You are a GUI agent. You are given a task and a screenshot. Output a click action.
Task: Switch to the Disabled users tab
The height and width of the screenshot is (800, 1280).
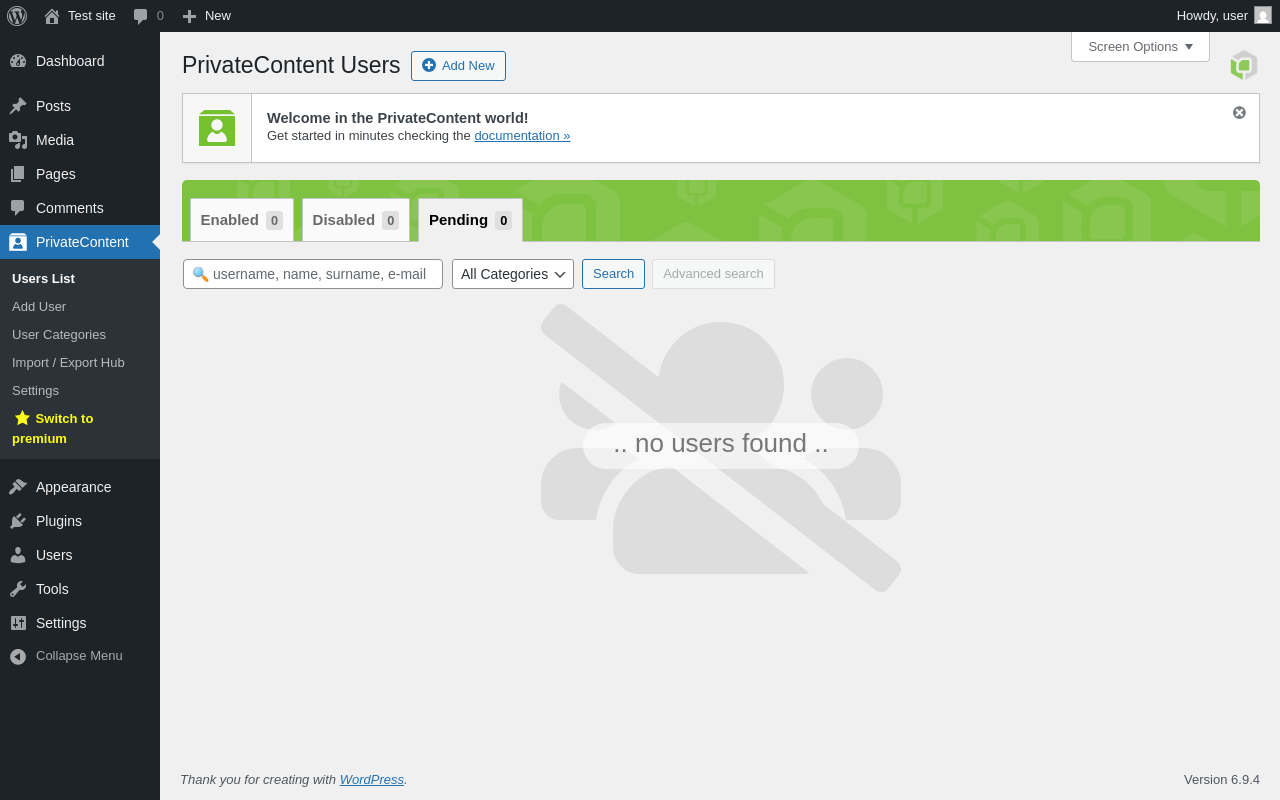click(356, 220)
